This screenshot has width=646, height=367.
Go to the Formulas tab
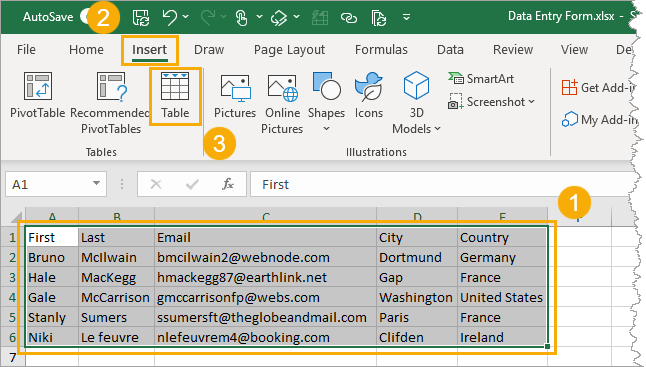tap(381, 50)
